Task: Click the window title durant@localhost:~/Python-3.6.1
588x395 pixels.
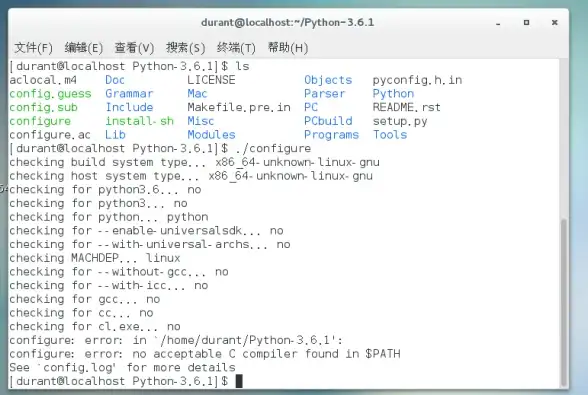Action: [x=288, y=23]
